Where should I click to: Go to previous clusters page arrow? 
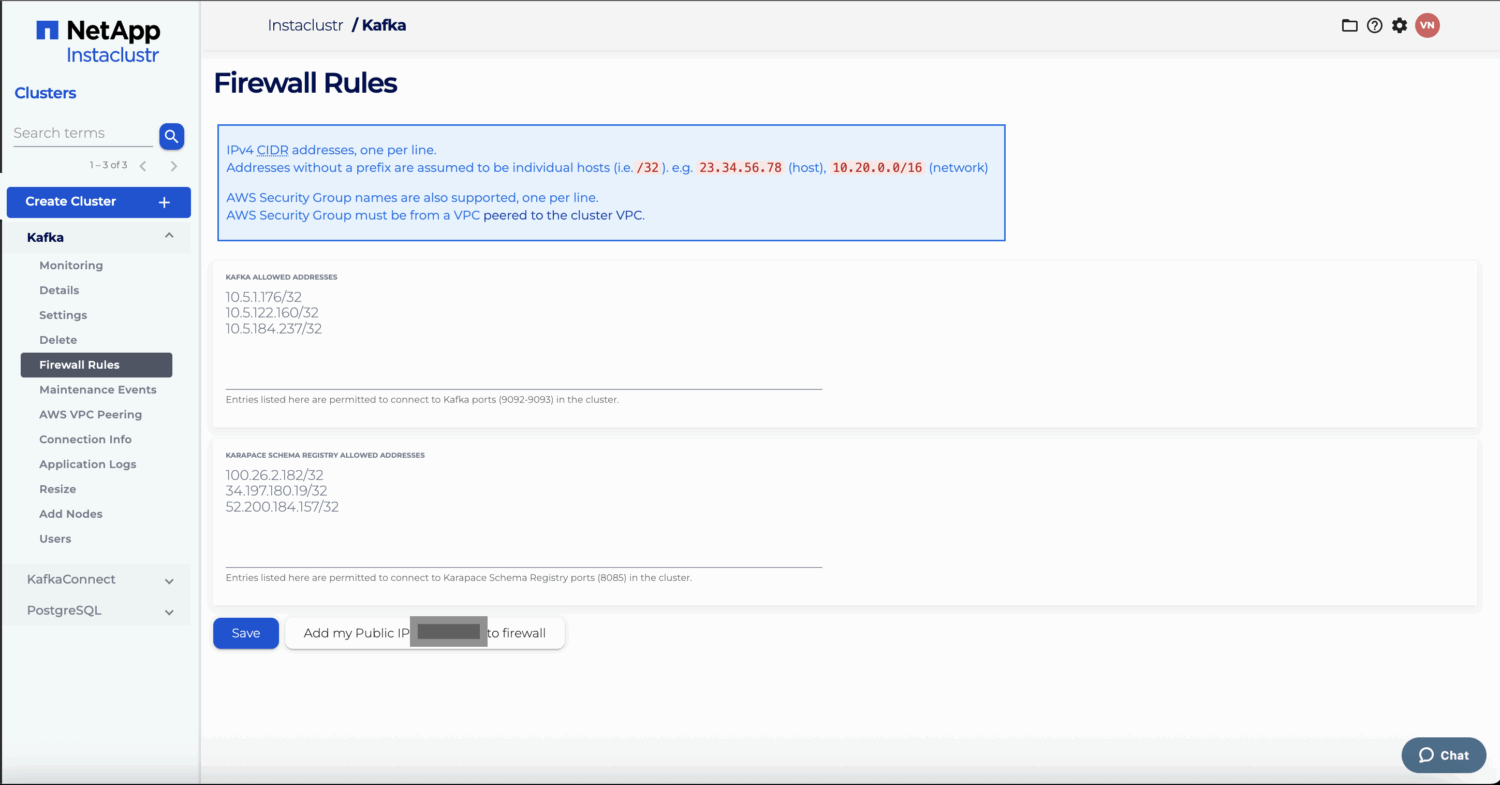tap(143, 166)
